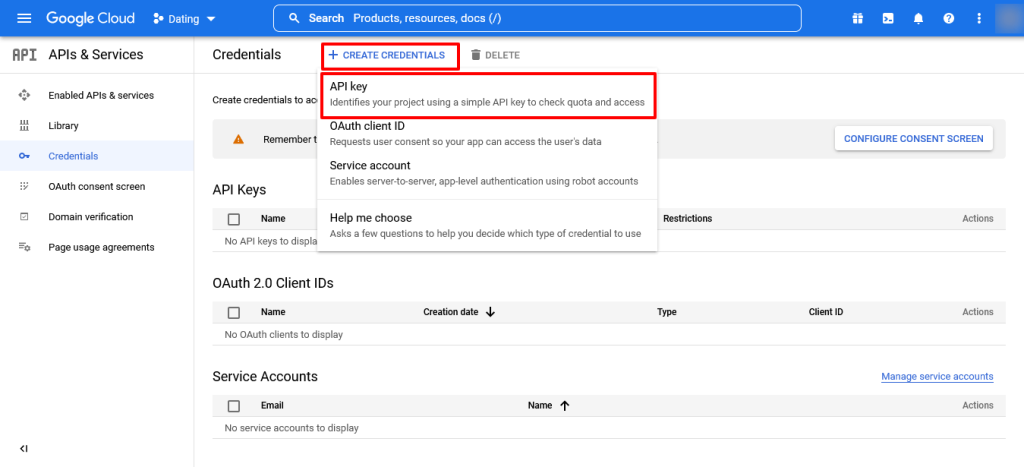Image resolution: width=1024 pixels, height=467 pixels.
Task: Tick the Service Accounts select-all checkbox
Action: point(234,406)
